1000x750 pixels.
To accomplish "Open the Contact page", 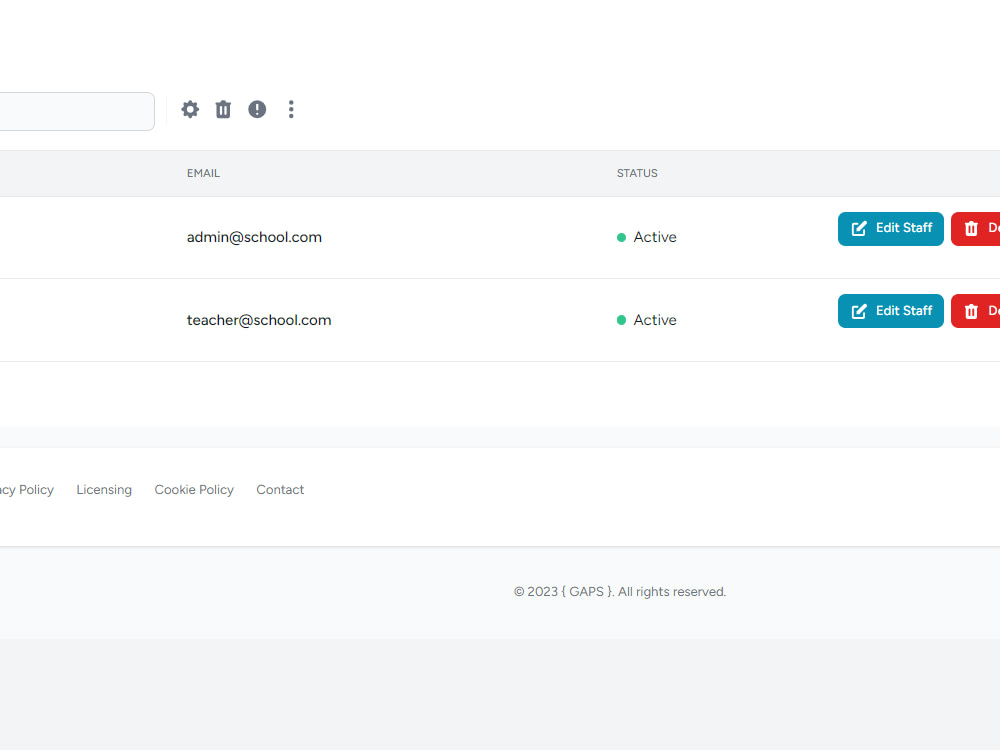I will pyautogui.click(x=280, y=489).
